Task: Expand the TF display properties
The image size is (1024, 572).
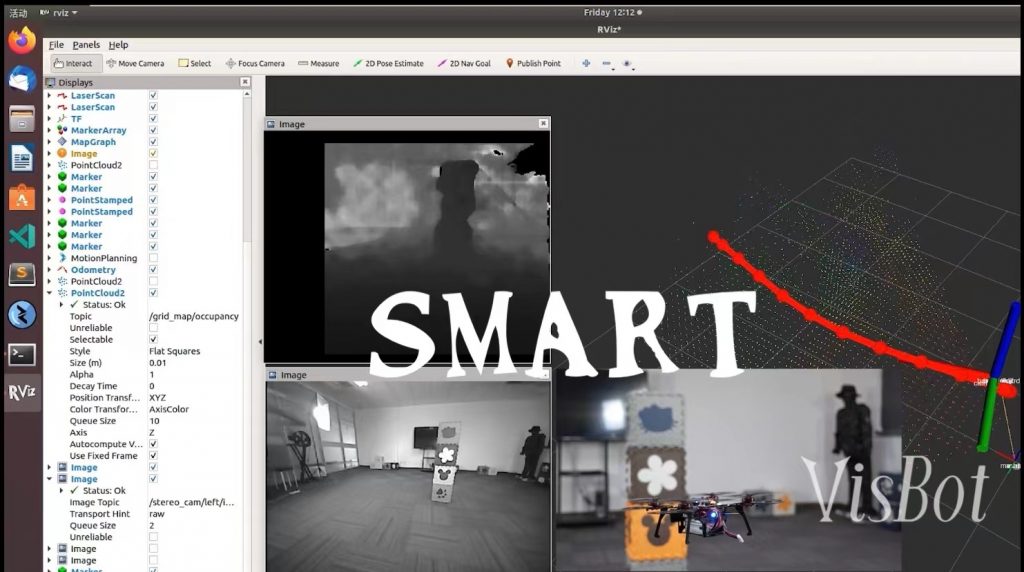Action: click(x=50, y=119)
